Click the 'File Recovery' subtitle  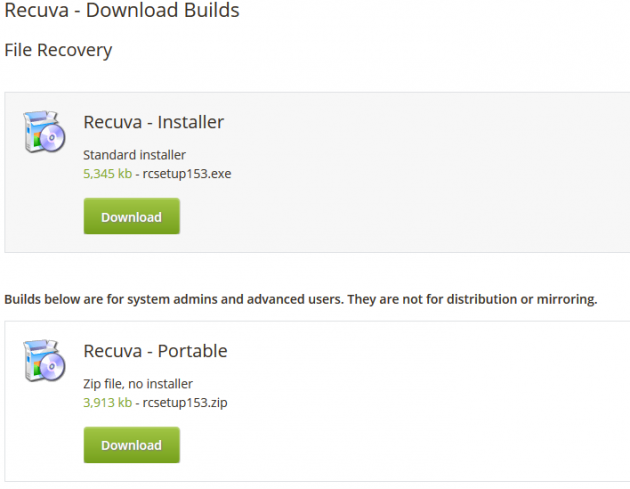click(x=58, y=51)
